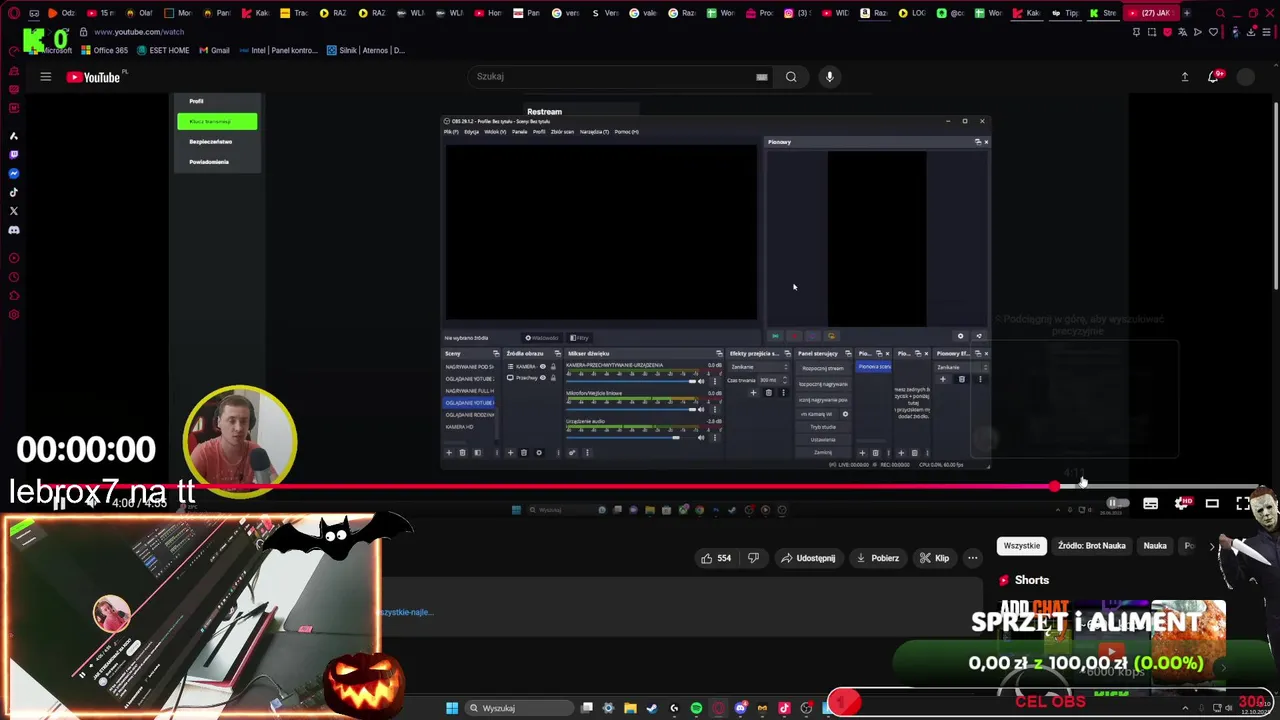Click the magnifier search button

point(791,77)
